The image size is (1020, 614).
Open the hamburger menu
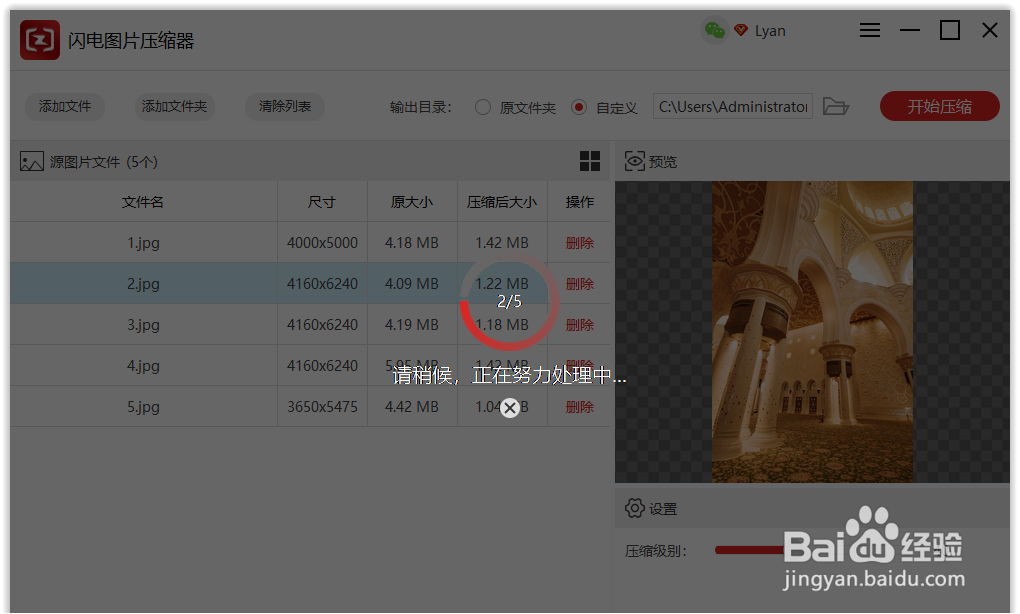870,30
